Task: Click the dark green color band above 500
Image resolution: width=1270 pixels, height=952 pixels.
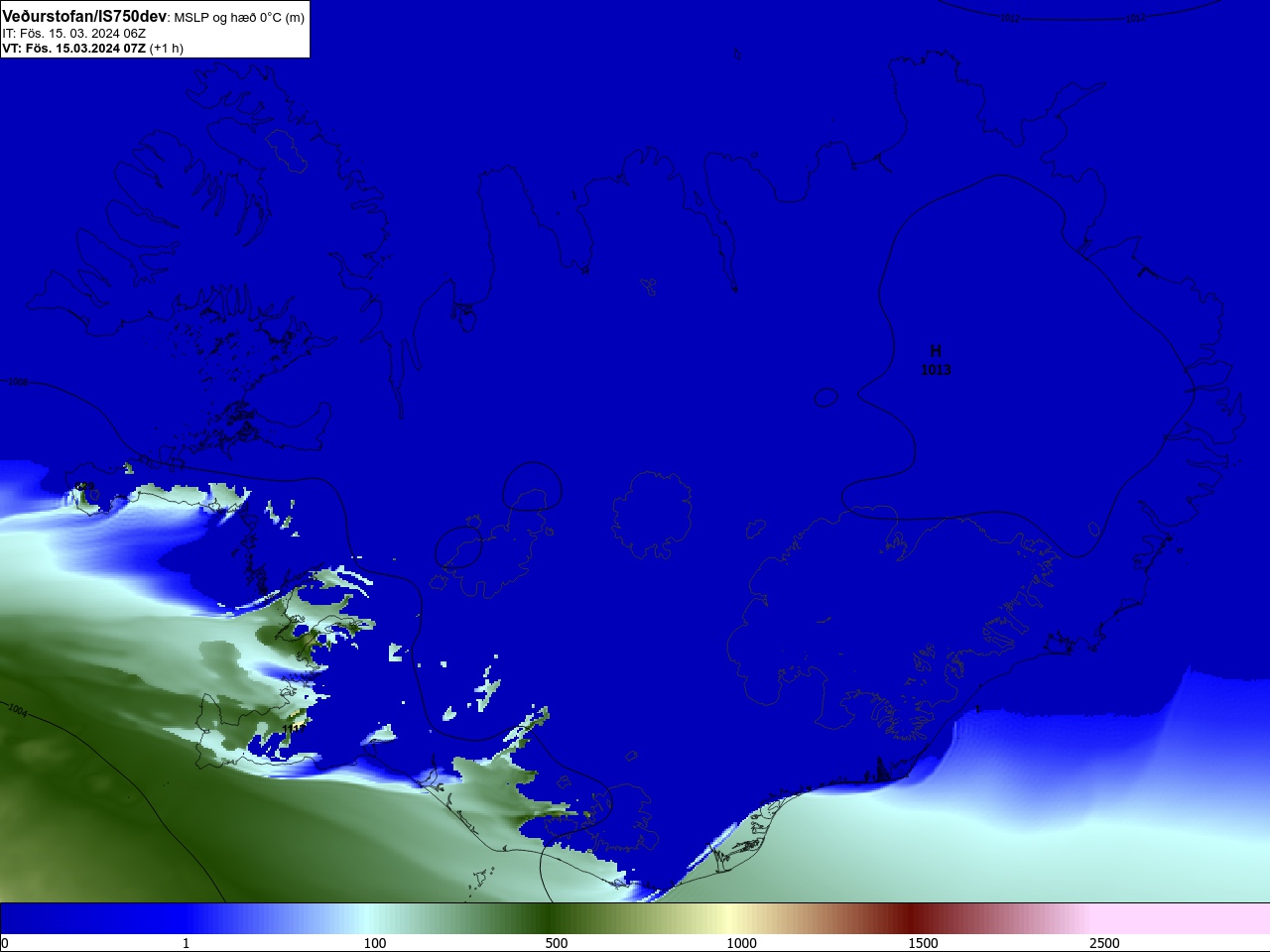Action: point(548,918)
